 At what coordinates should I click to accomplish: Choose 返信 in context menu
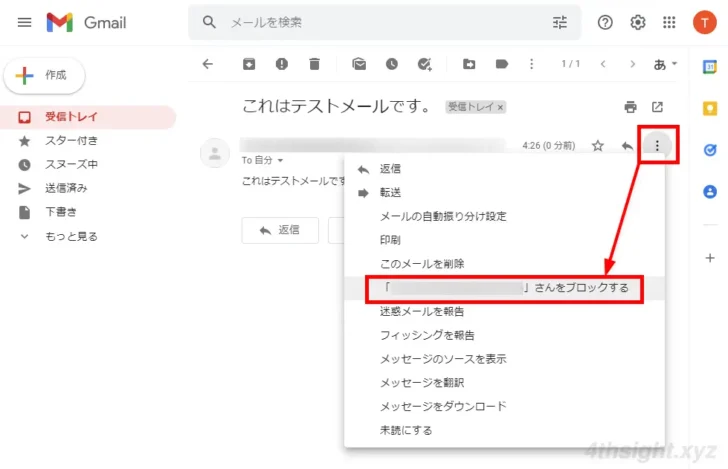coord(504,169)
